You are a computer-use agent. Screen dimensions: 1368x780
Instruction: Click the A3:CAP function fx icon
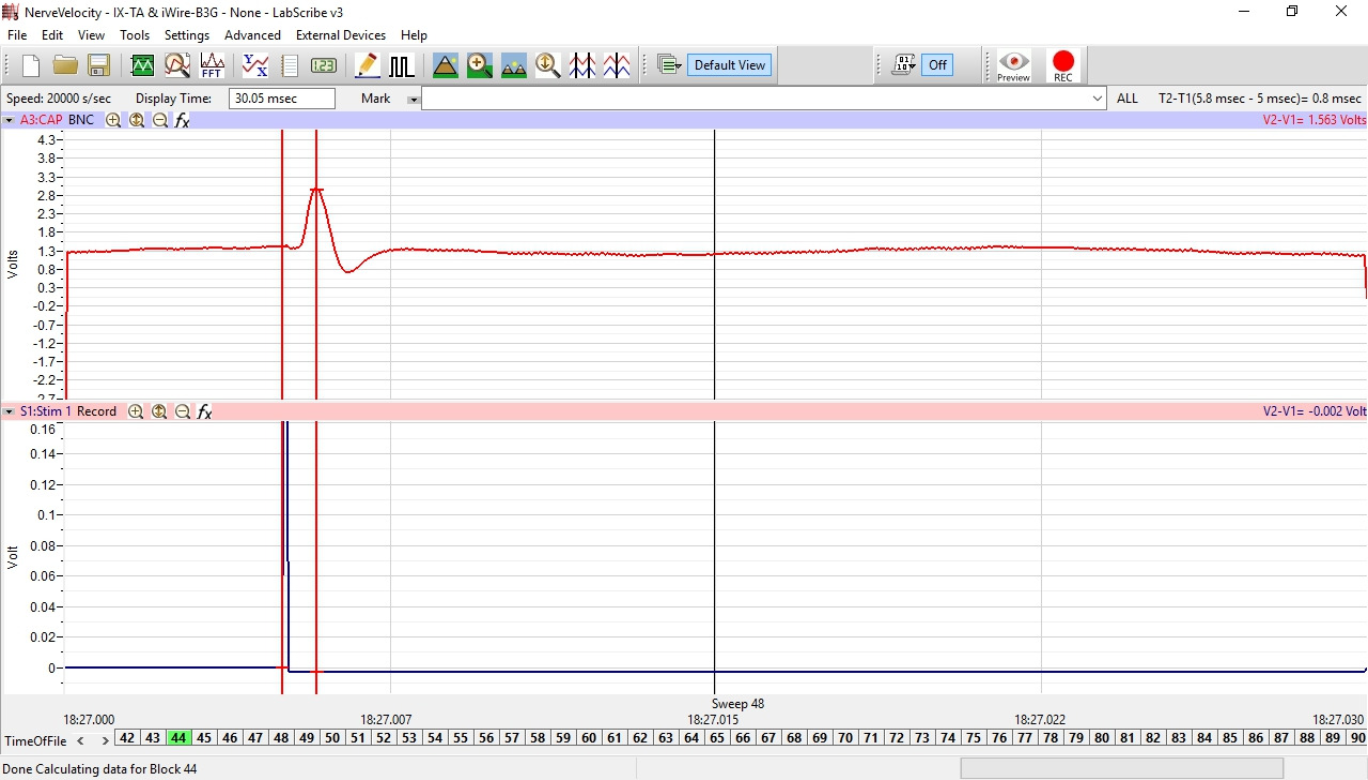[x=183, y=120]
